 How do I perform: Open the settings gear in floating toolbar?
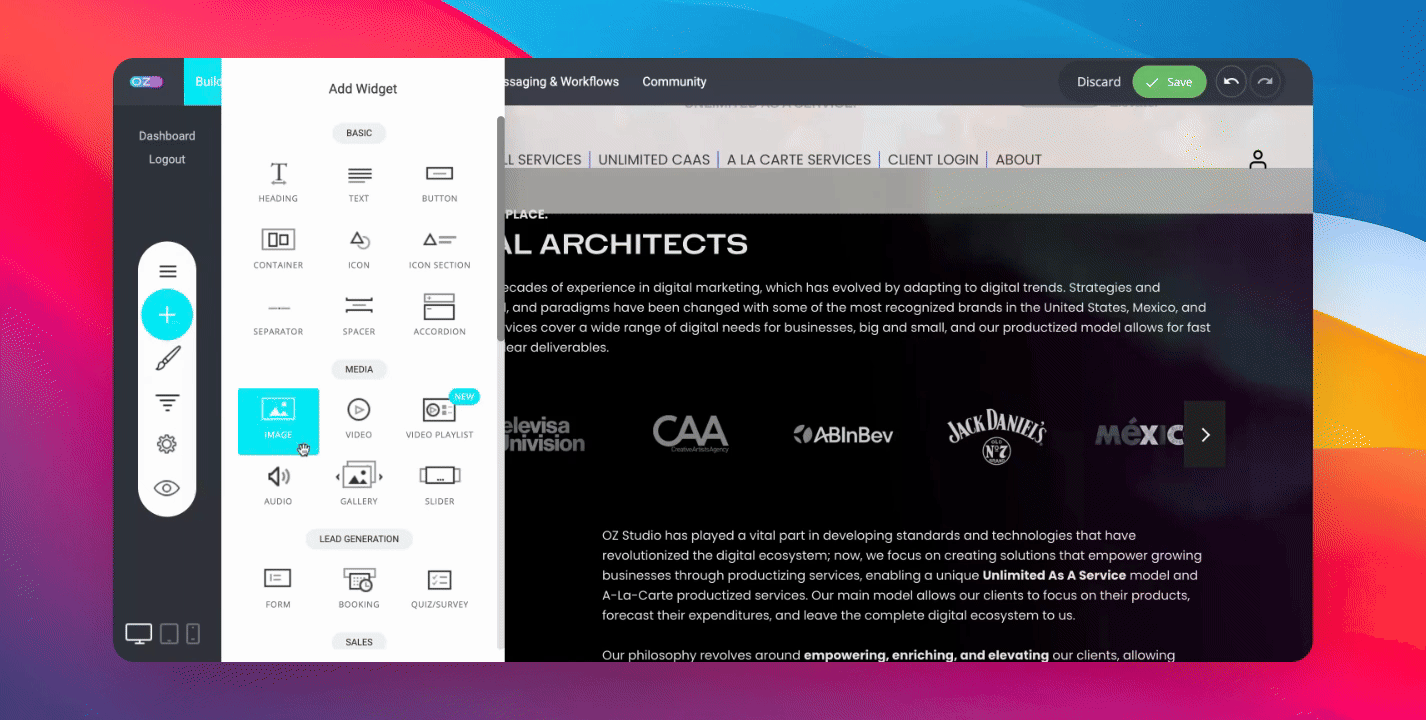167,444
